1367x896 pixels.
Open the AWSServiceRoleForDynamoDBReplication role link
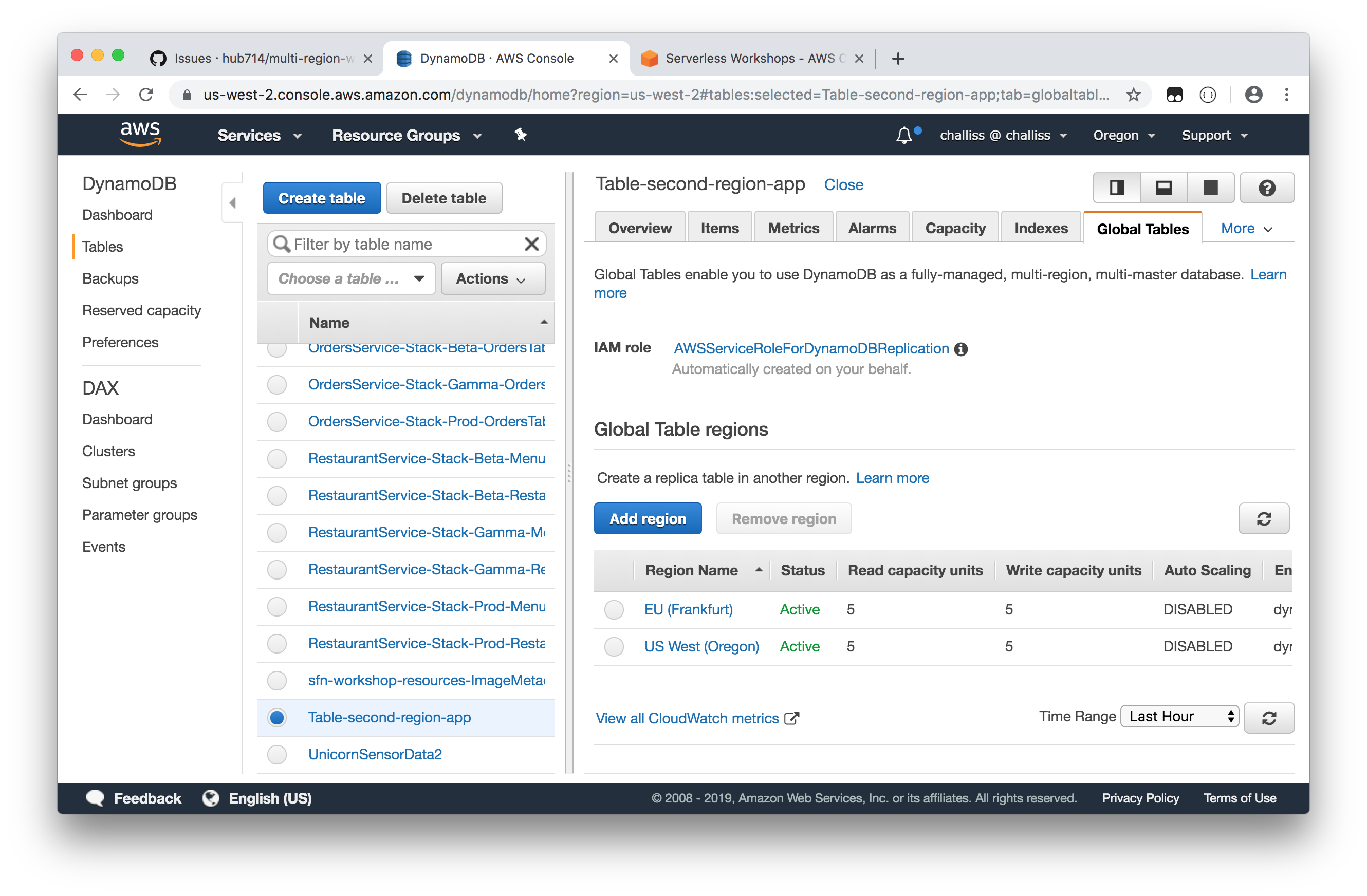coord(811,349)
